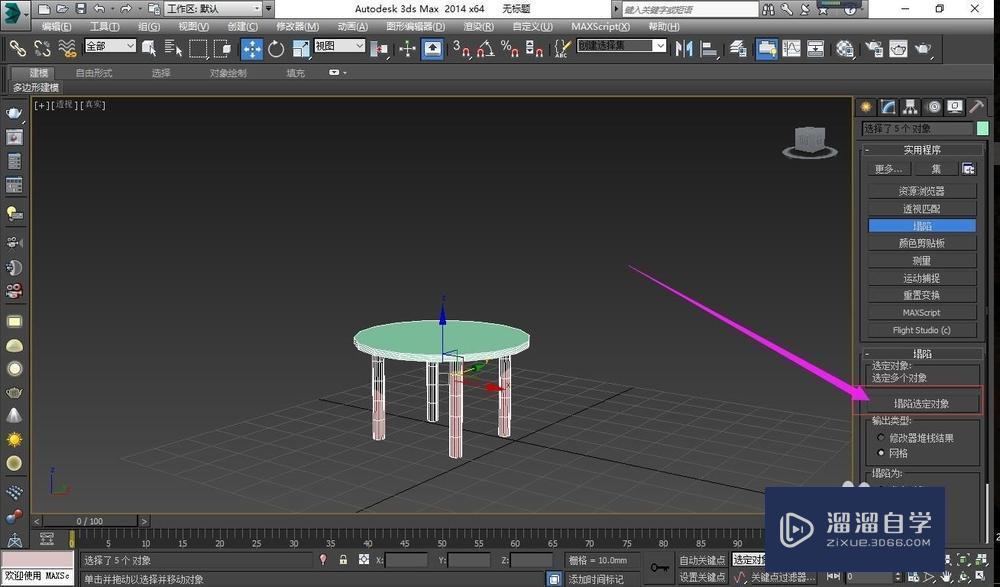
Task: Toggle the 自动关键点 Auto Key mode
Action: pyautogui.click(x=700, y=560)
